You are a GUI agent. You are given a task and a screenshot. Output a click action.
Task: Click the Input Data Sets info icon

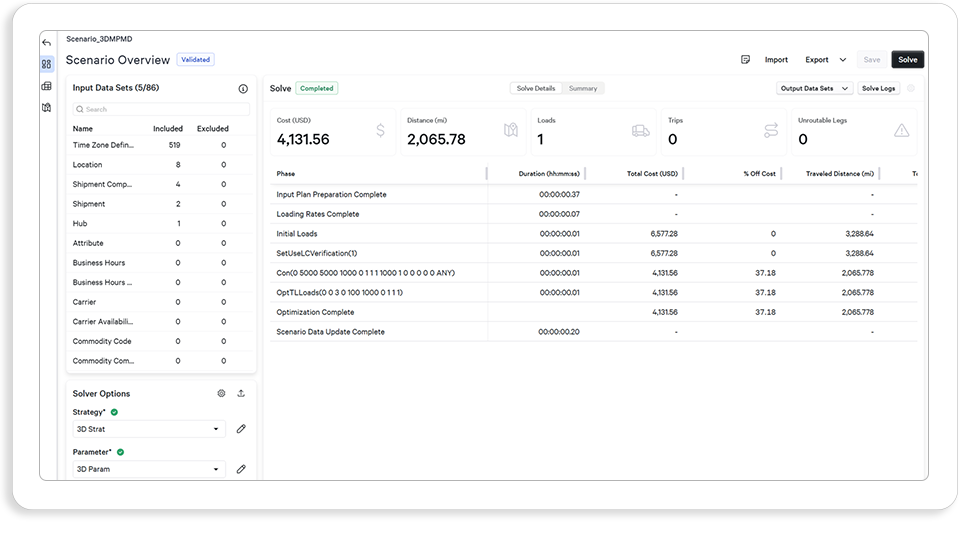click(x=243, y=89)
